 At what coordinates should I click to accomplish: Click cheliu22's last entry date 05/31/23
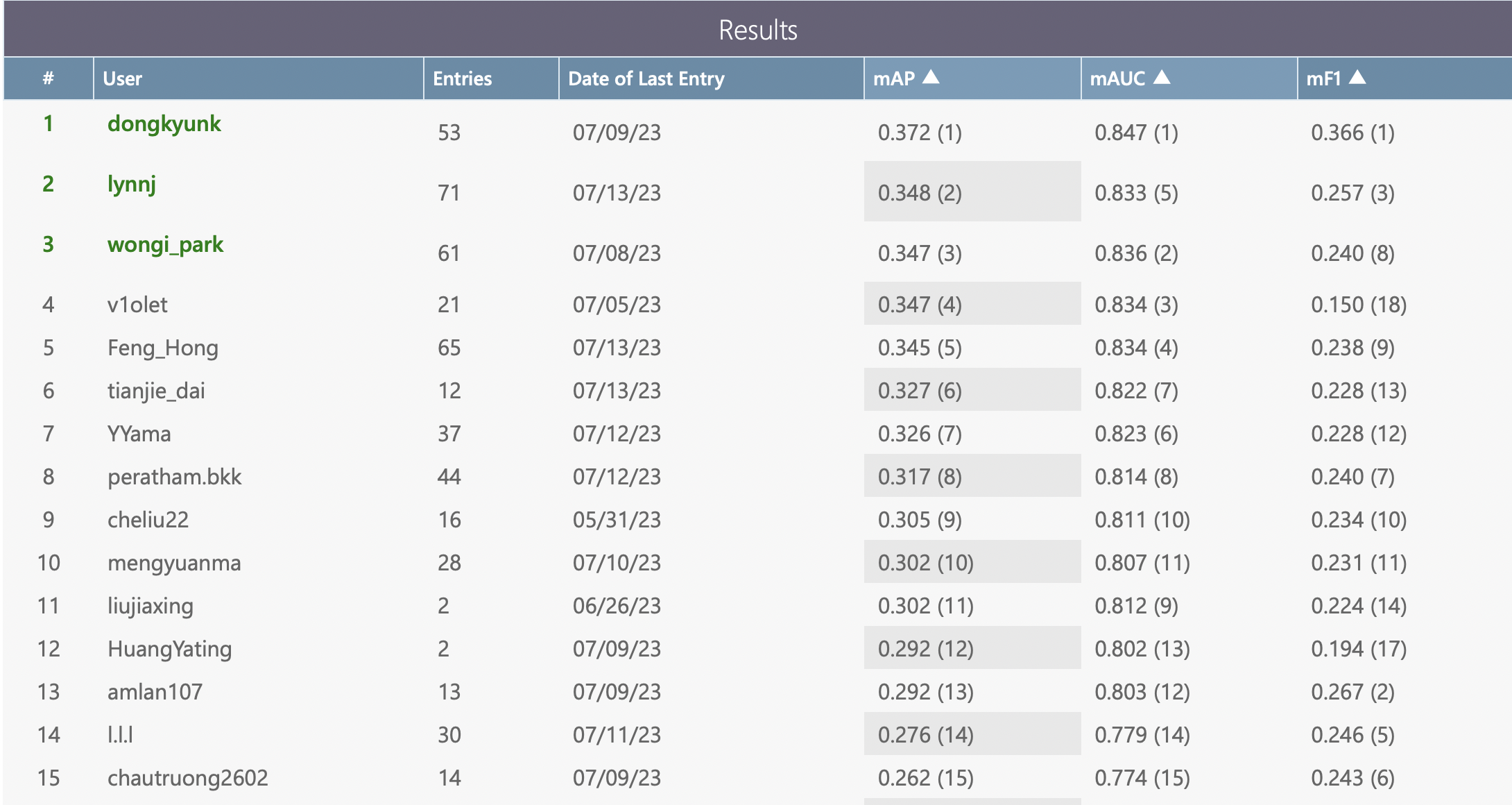[x=616, y=520]
